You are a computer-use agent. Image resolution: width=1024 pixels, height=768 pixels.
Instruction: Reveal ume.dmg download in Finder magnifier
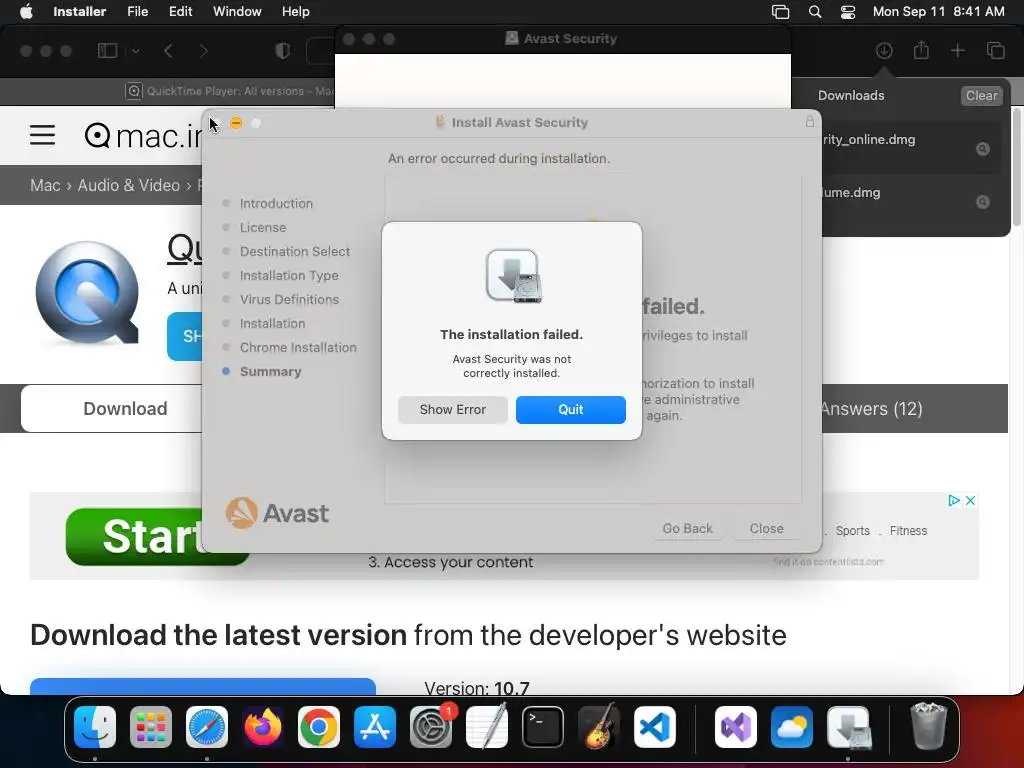(982, 202)
